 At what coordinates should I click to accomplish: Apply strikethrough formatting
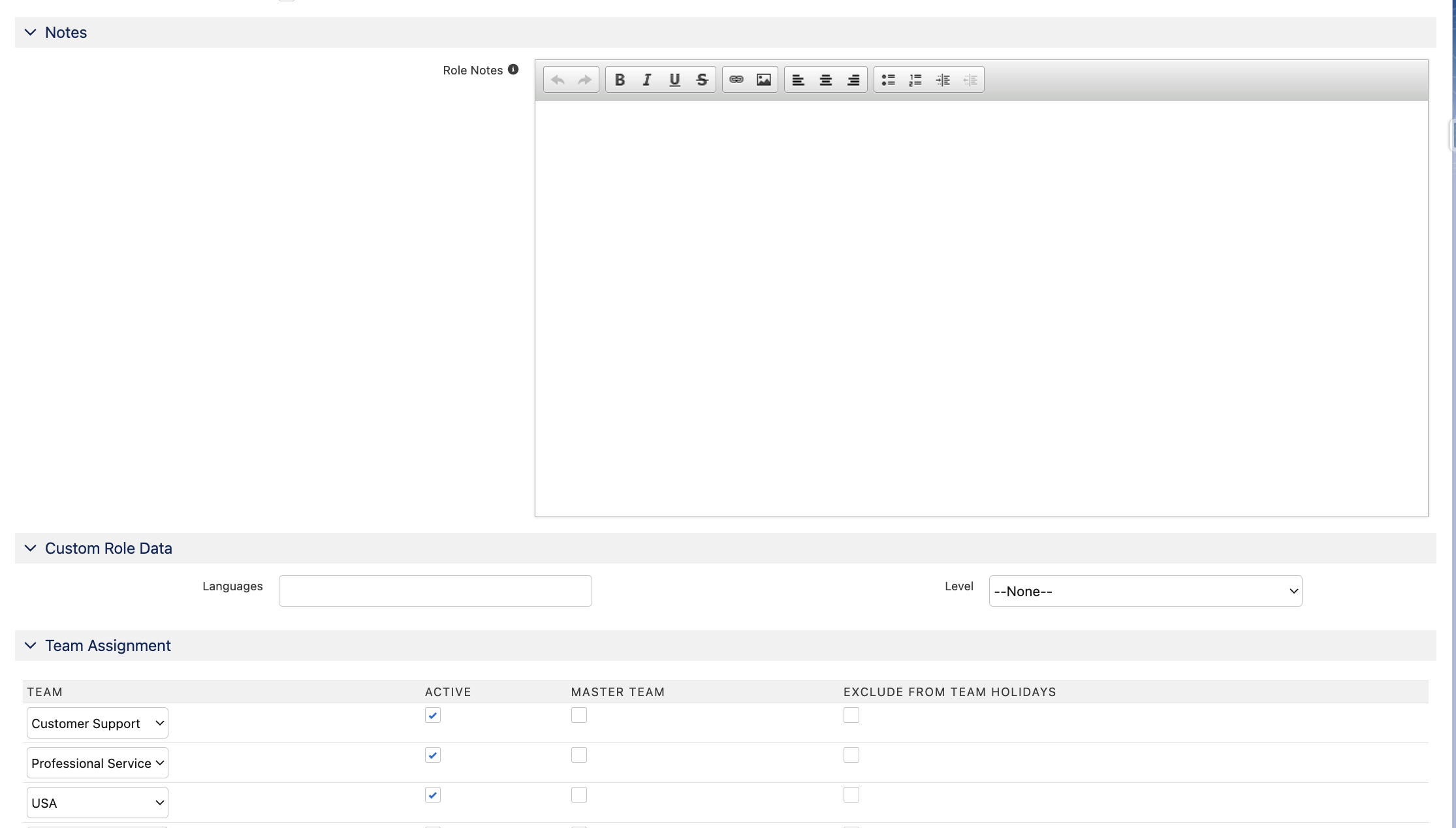702,80
